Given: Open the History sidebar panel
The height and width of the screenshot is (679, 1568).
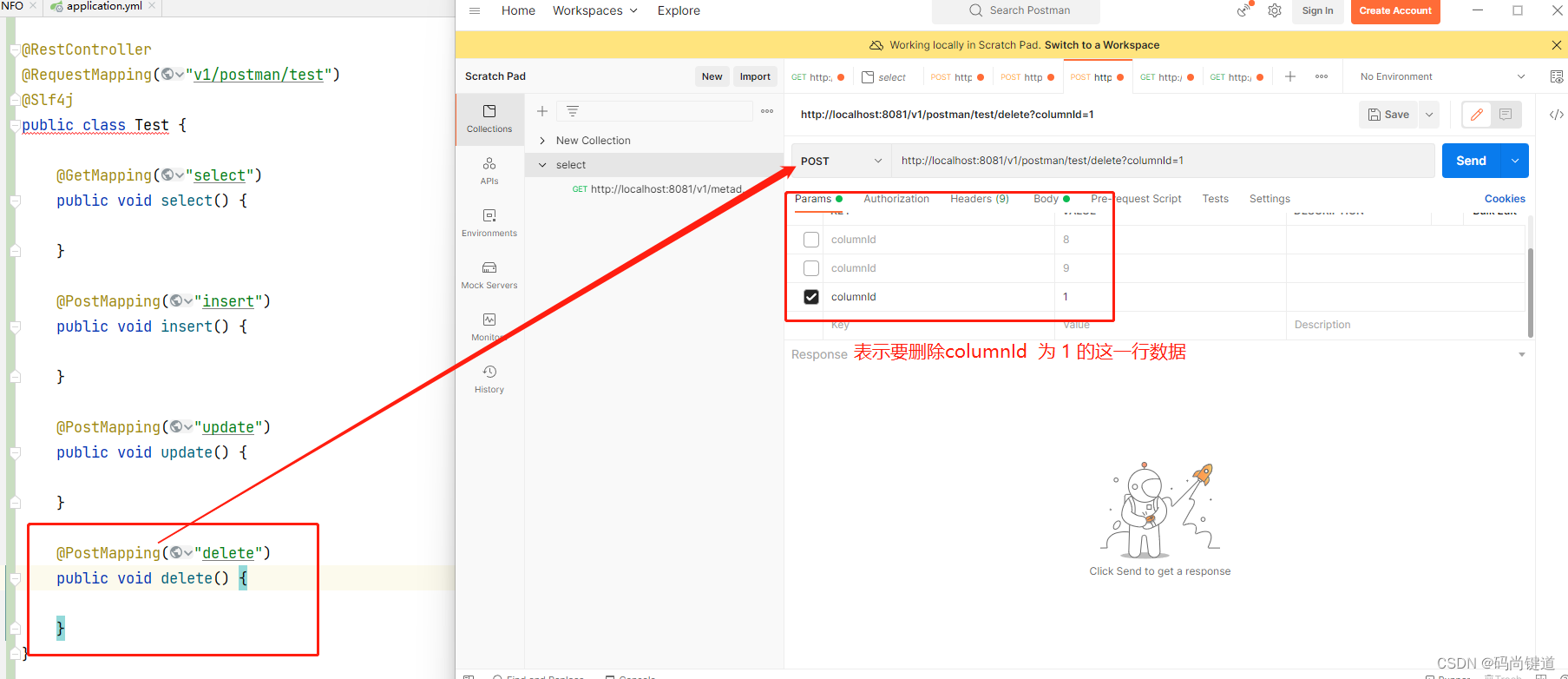Looking at the screenshot, I should click(489, 379).
